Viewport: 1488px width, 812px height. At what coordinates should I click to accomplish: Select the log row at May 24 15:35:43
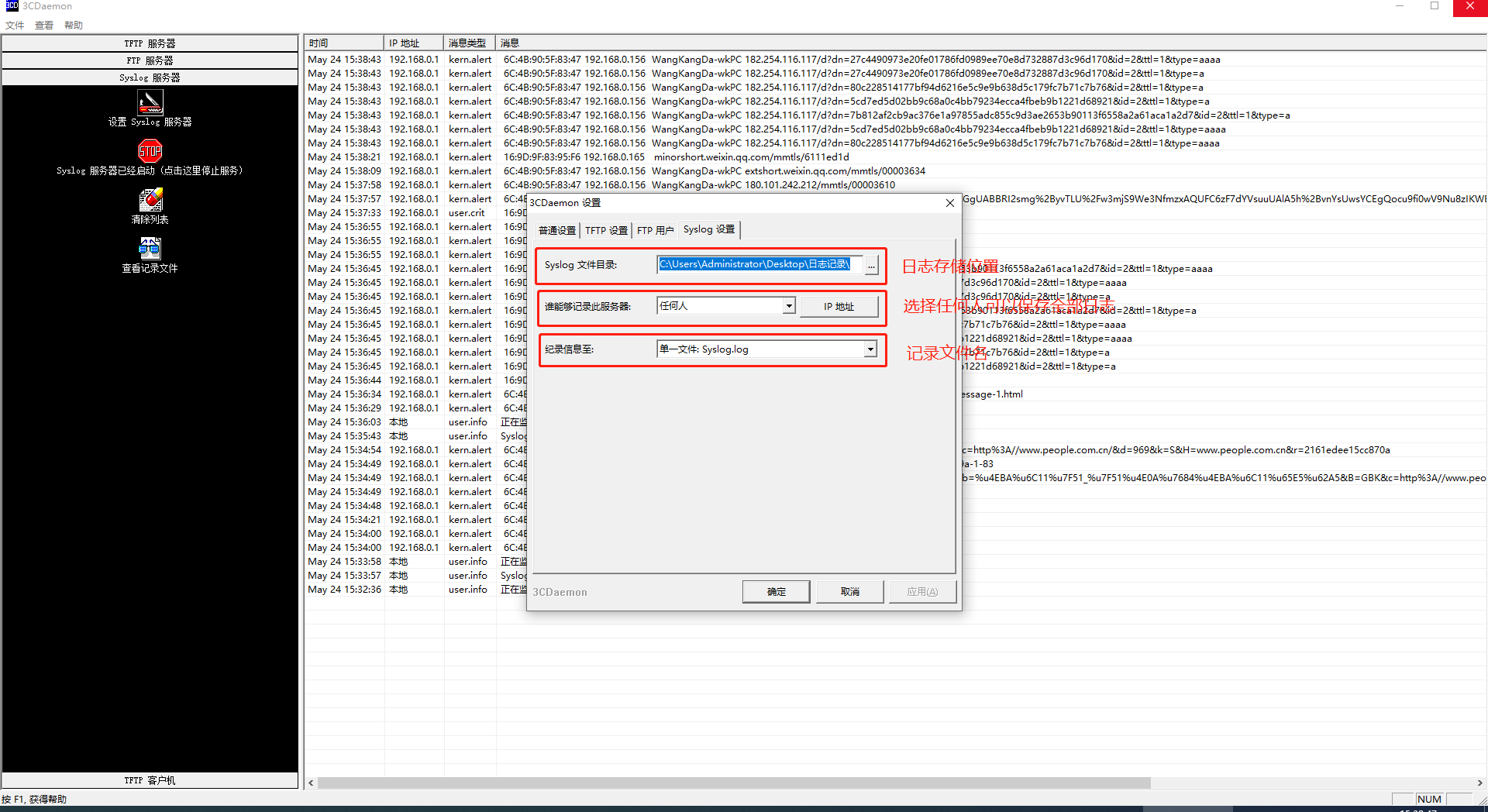tap(415, 436)
